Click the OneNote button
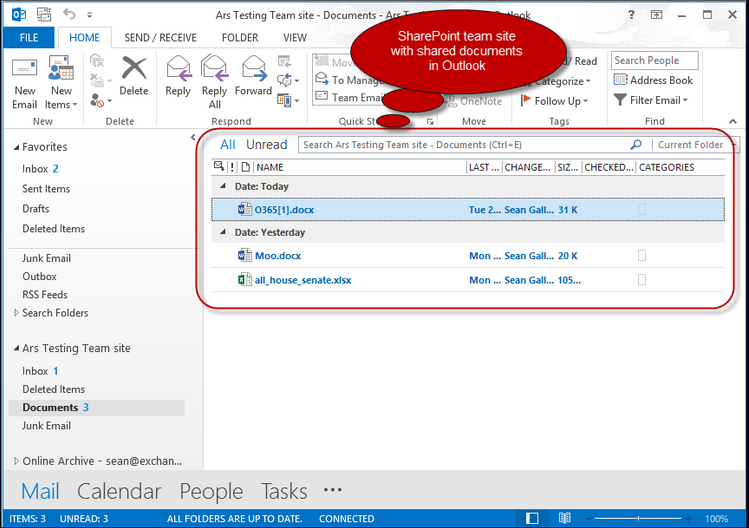Image resolution: width=749 pixels, height=528 pixels. tap(473, 101)
